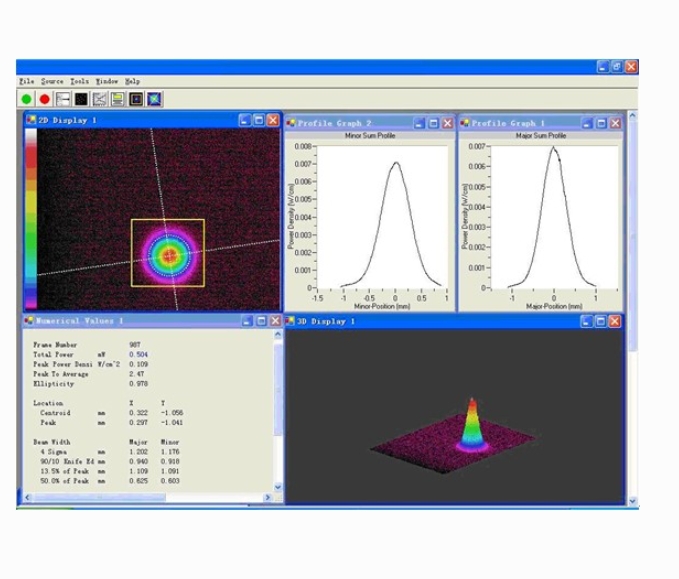Screen dimensions: 679x579
Task: Minimize the 2D Display 1 window
Action: [244, 120]
